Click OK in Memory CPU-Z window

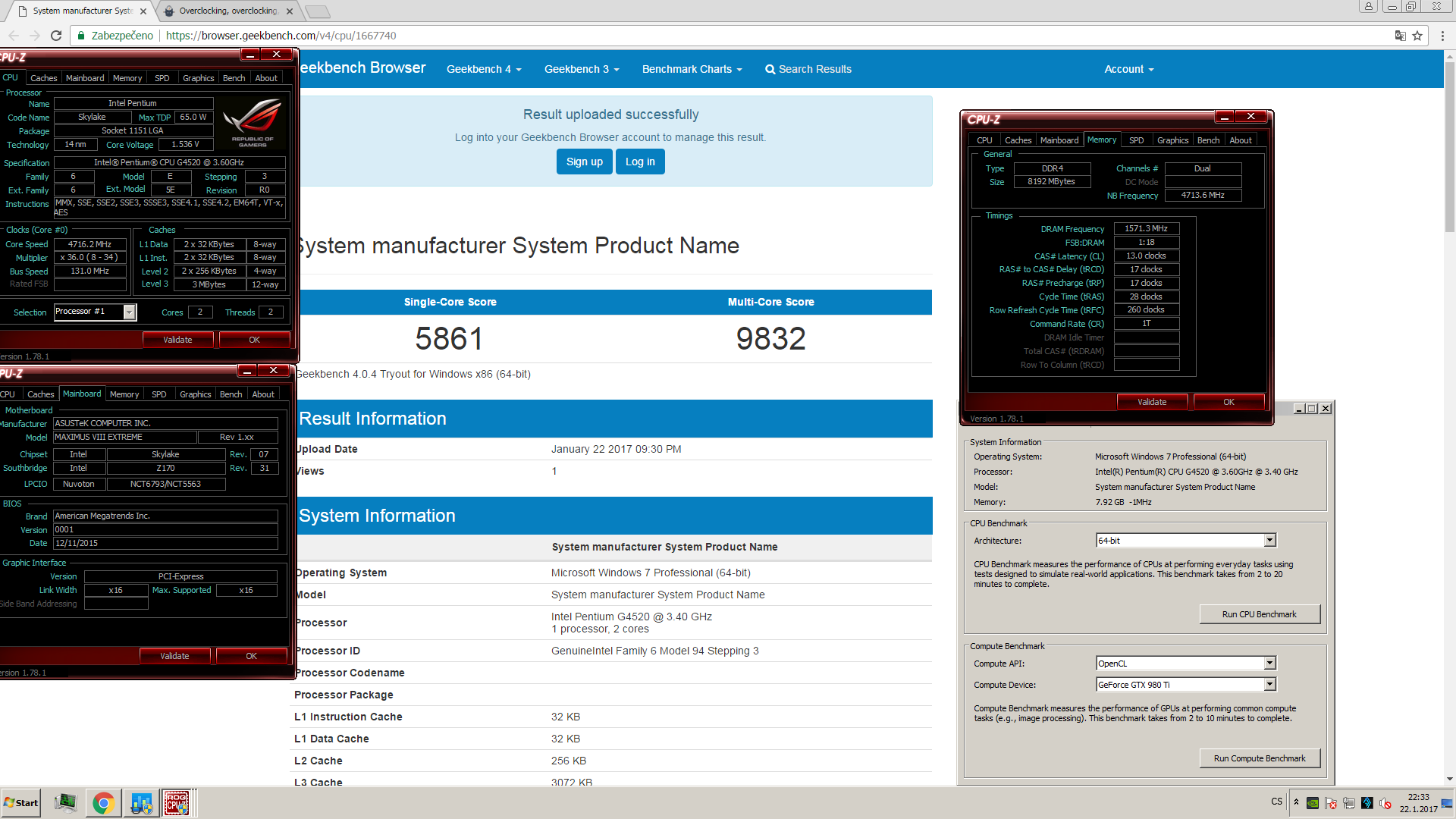(x=1228, y=402)
